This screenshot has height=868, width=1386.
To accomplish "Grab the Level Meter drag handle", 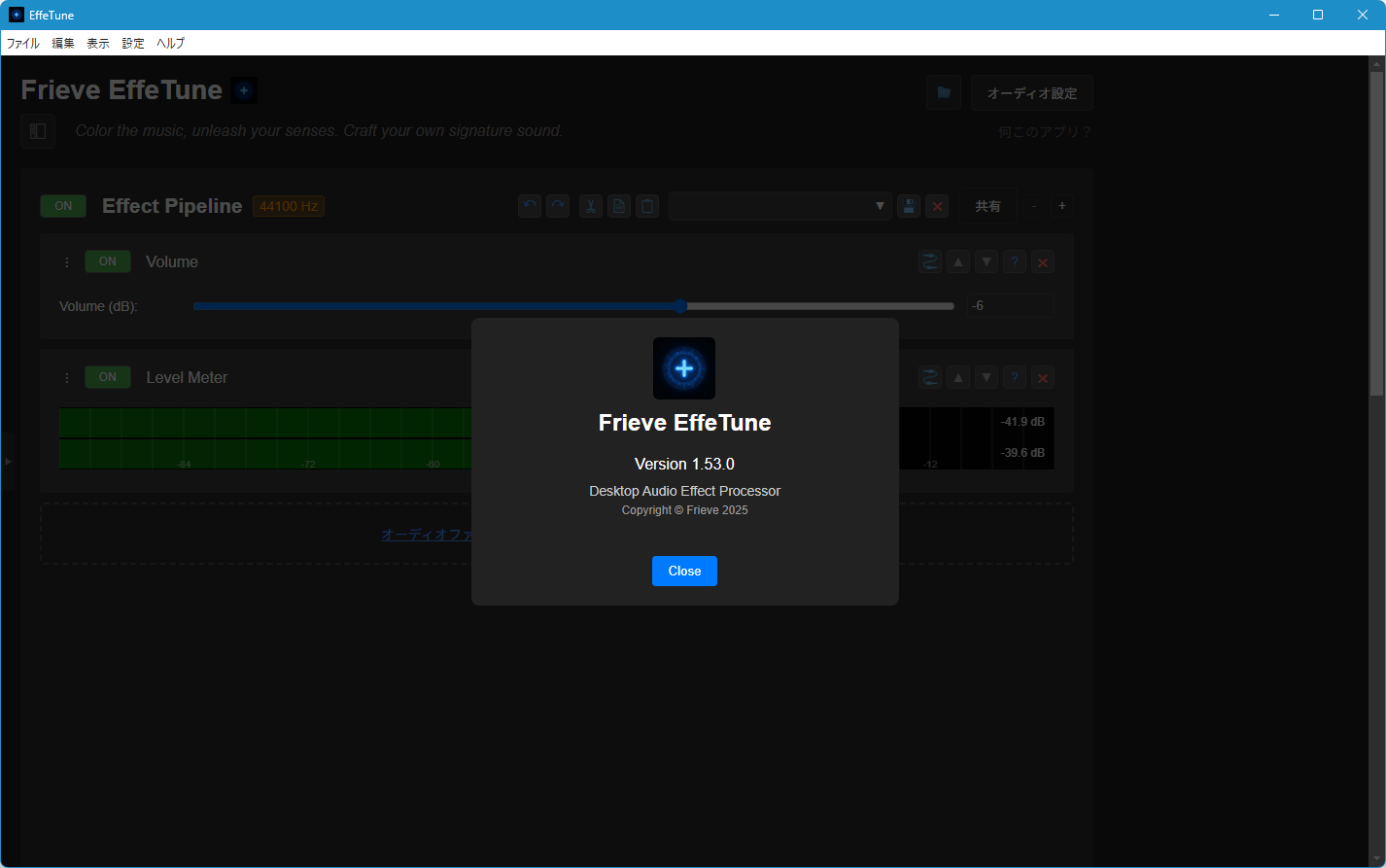I will click(67, 377).
